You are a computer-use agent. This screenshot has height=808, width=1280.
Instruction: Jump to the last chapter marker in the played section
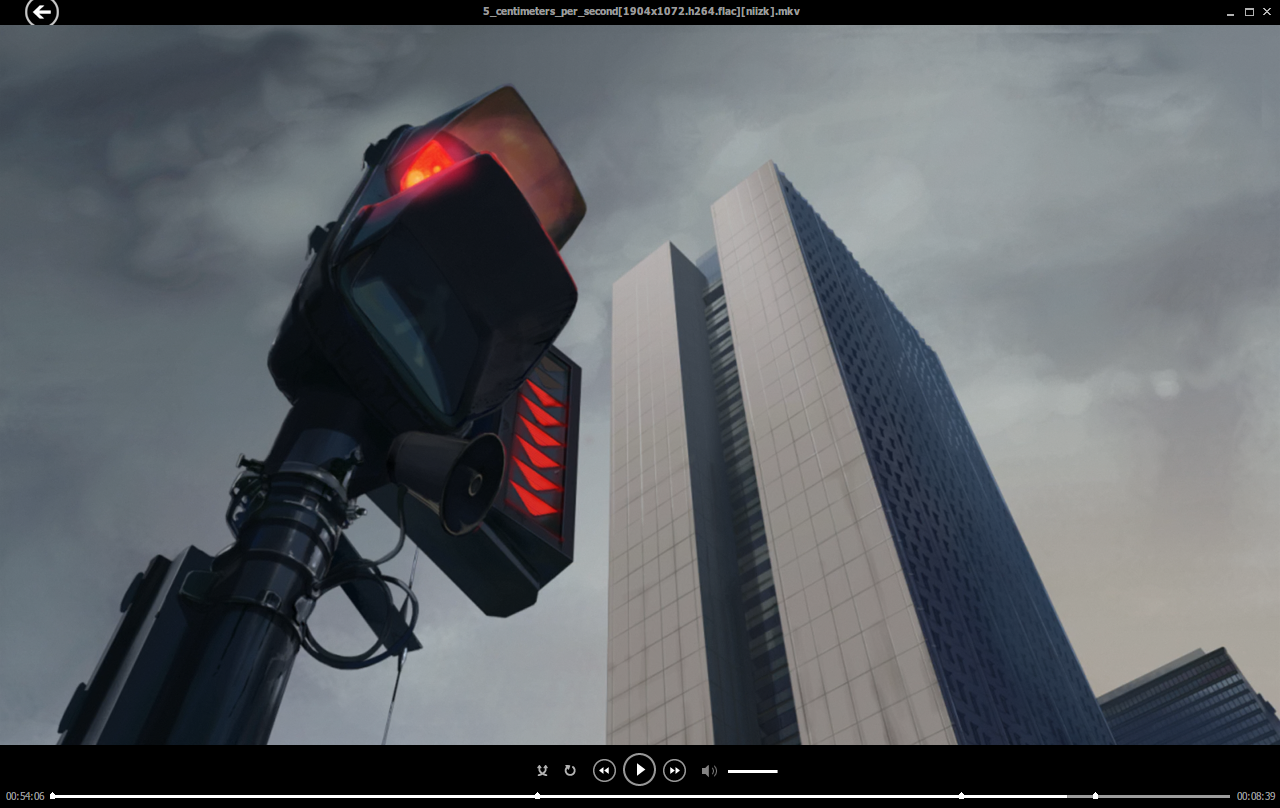coord(962,796)
